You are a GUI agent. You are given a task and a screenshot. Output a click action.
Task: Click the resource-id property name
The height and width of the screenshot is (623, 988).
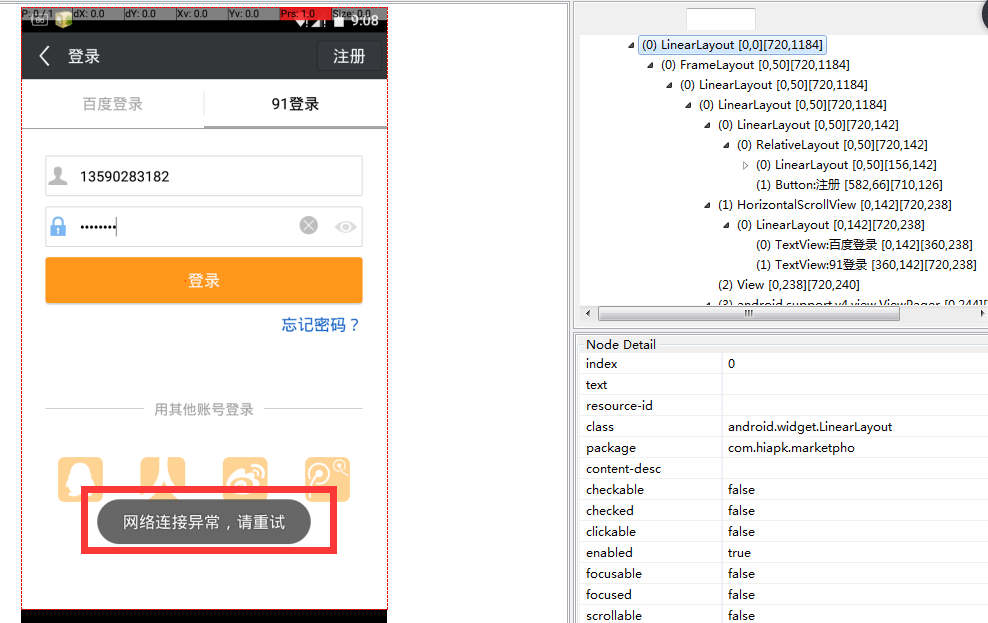619,406
